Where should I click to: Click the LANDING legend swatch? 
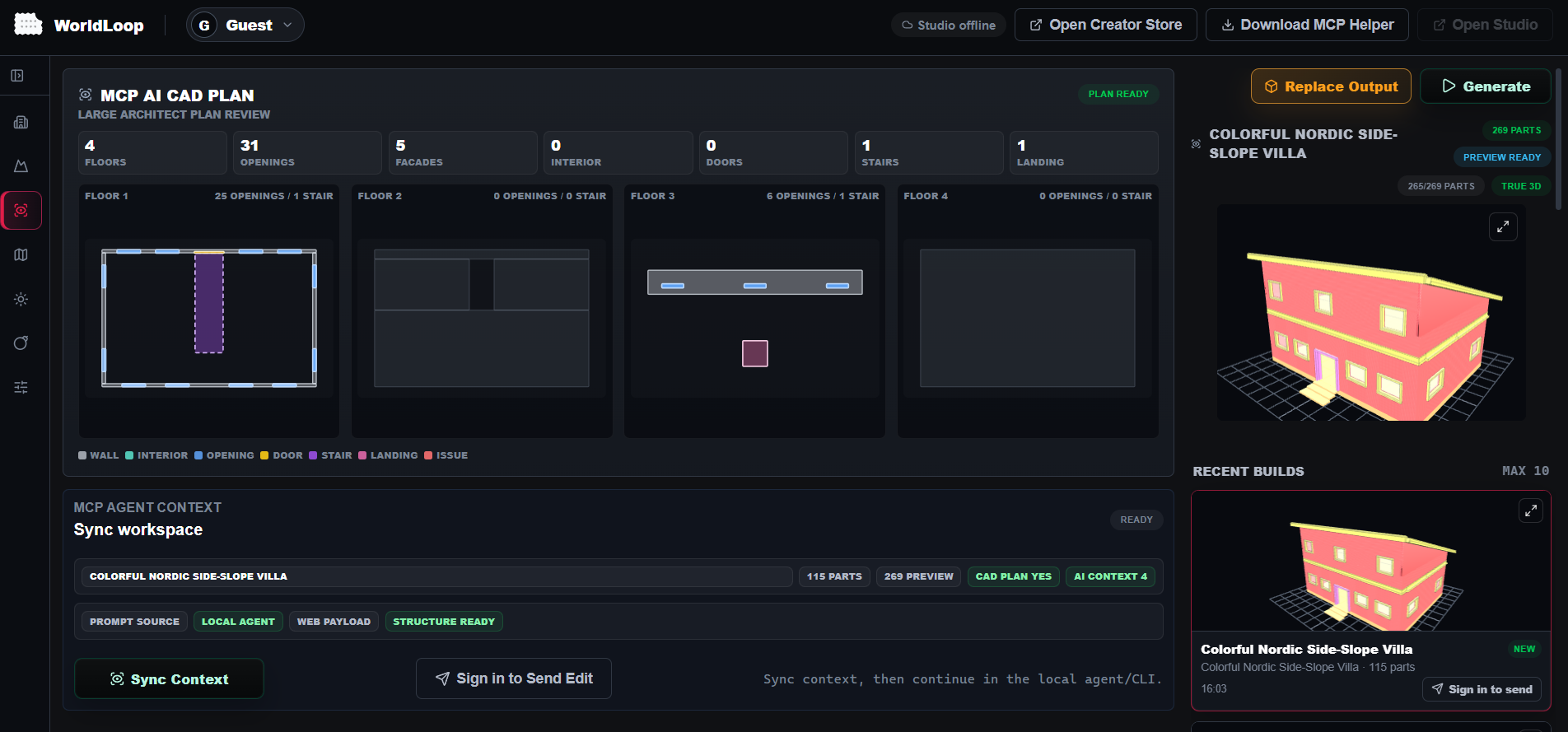tap(362, 455)
